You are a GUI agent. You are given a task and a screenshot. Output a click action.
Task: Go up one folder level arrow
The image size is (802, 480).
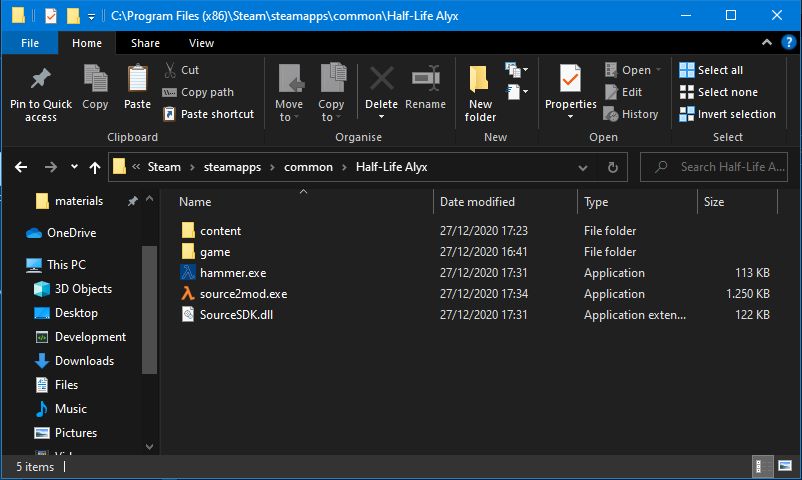click(95, 167)
